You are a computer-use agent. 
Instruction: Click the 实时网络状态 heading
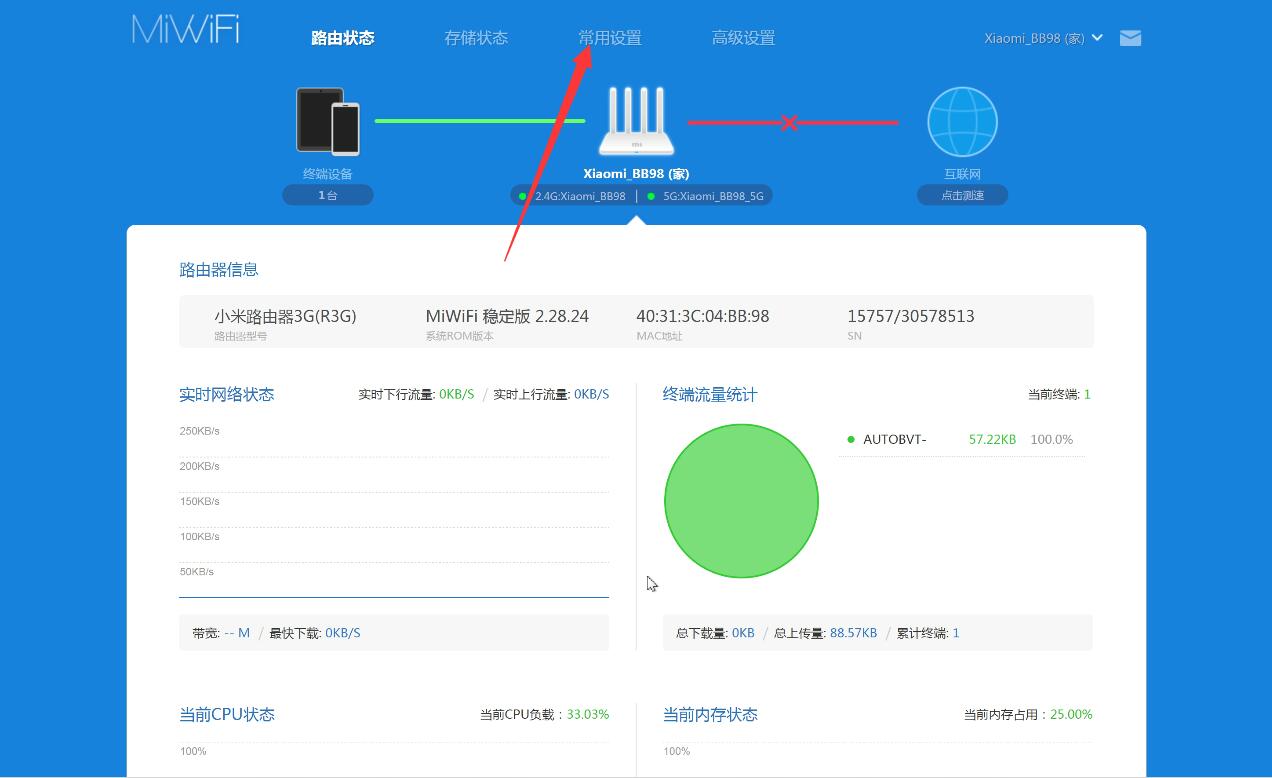click(x=227, y=394)
